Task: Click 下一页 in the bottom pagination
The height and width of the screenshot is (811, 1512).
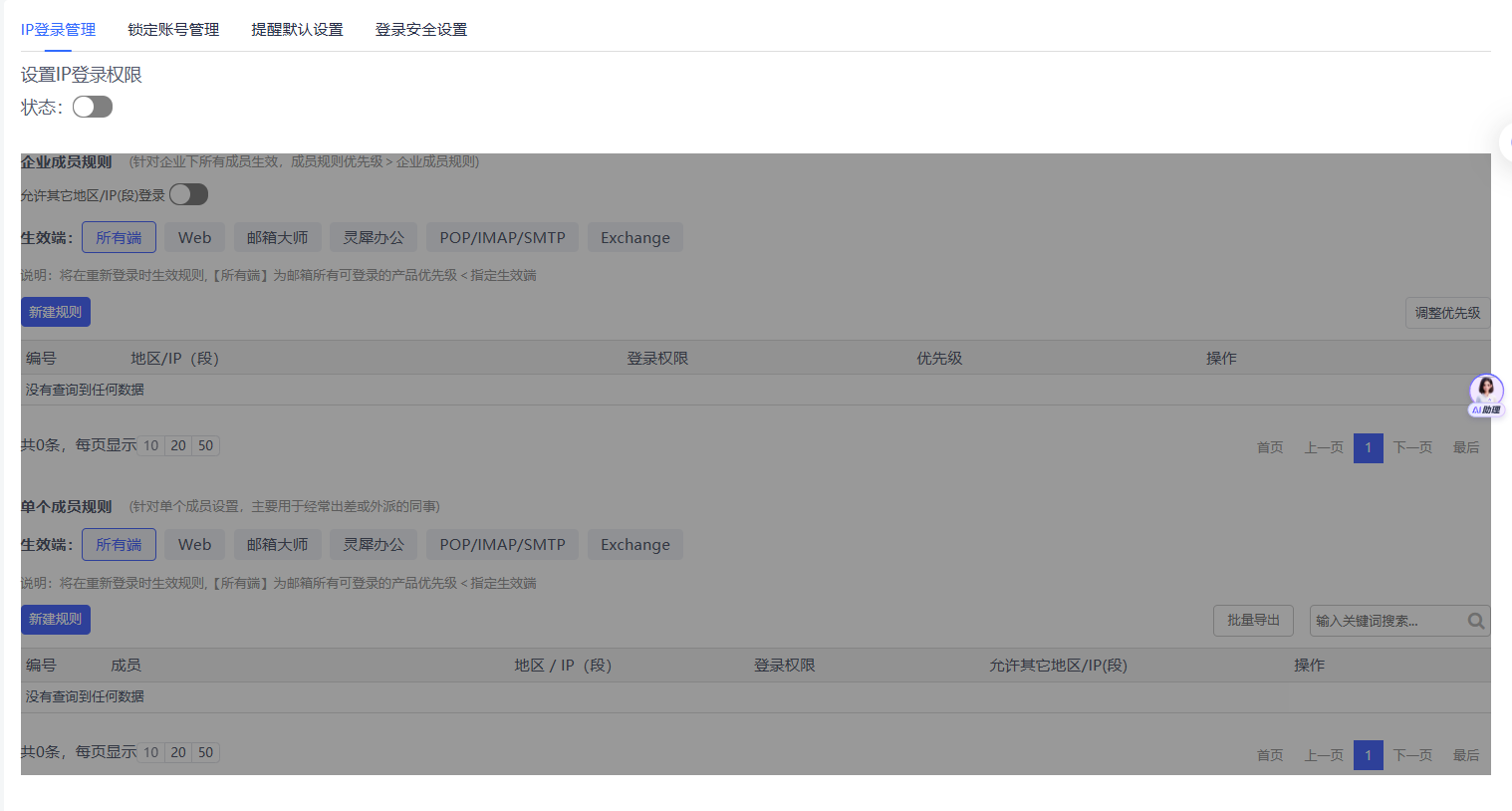Action: (x=1412, y=754)
